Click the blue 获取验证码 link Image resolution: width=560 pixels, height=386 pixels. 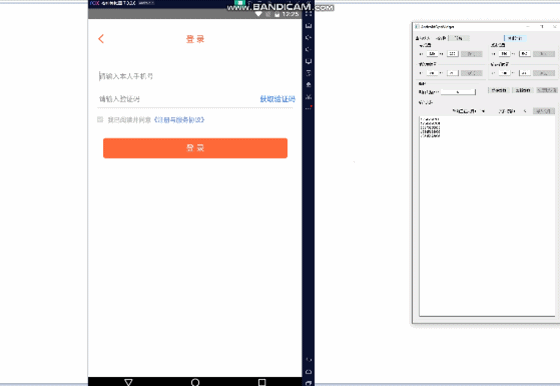coord(278,99)
